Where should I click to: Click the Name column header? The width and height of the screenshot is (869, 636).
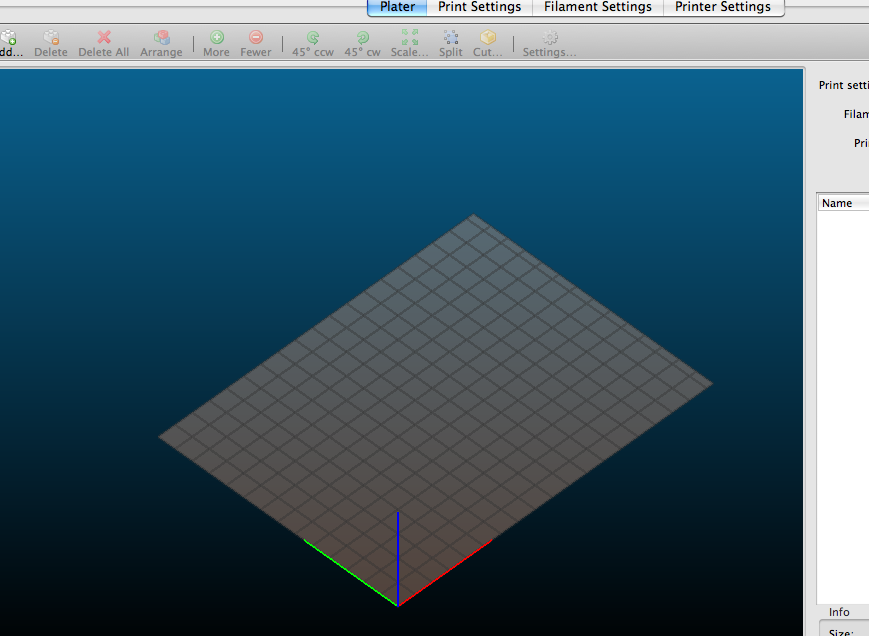coord(843,203)
